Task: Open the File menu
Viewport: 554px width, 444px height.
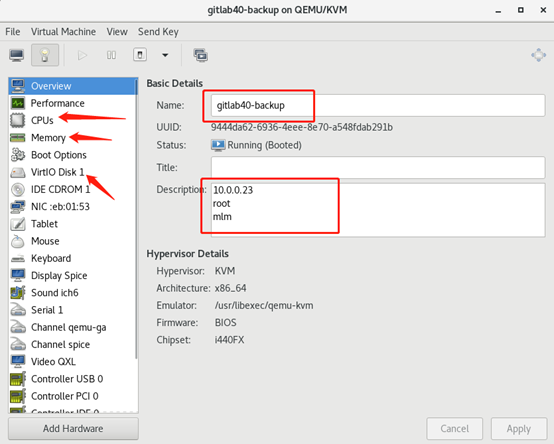Action: (x=13, y=32)
